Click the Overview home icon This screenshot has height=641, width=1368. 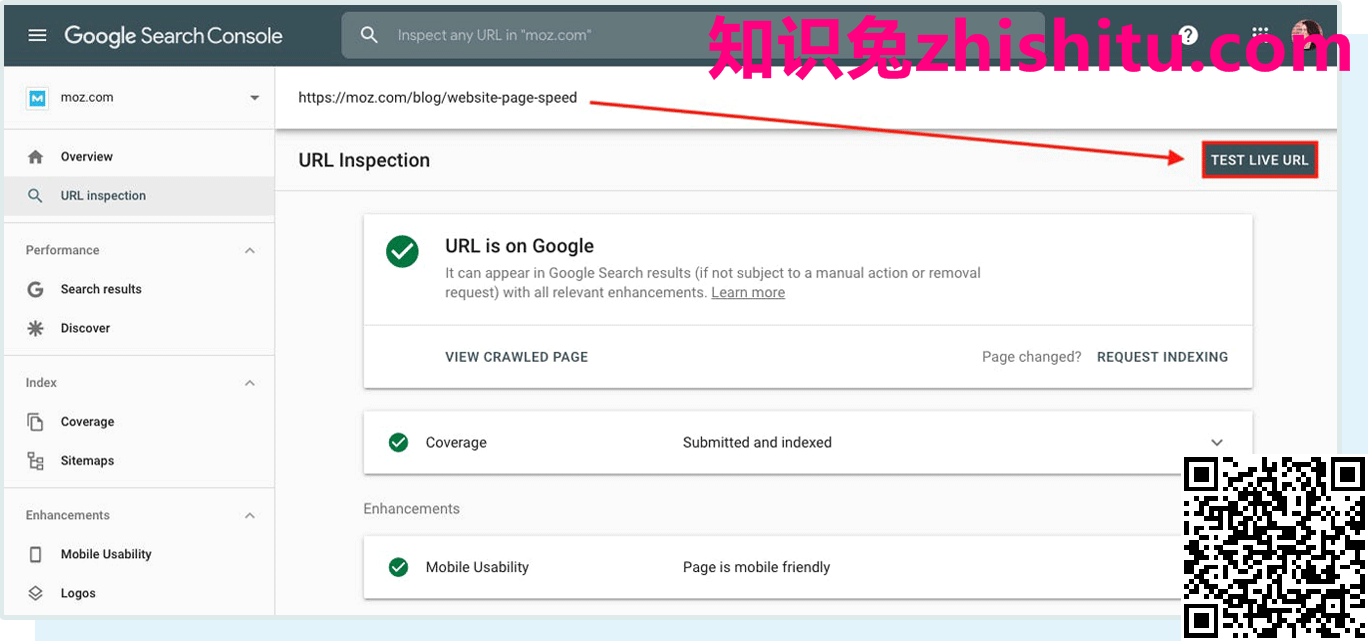(36, 157)
